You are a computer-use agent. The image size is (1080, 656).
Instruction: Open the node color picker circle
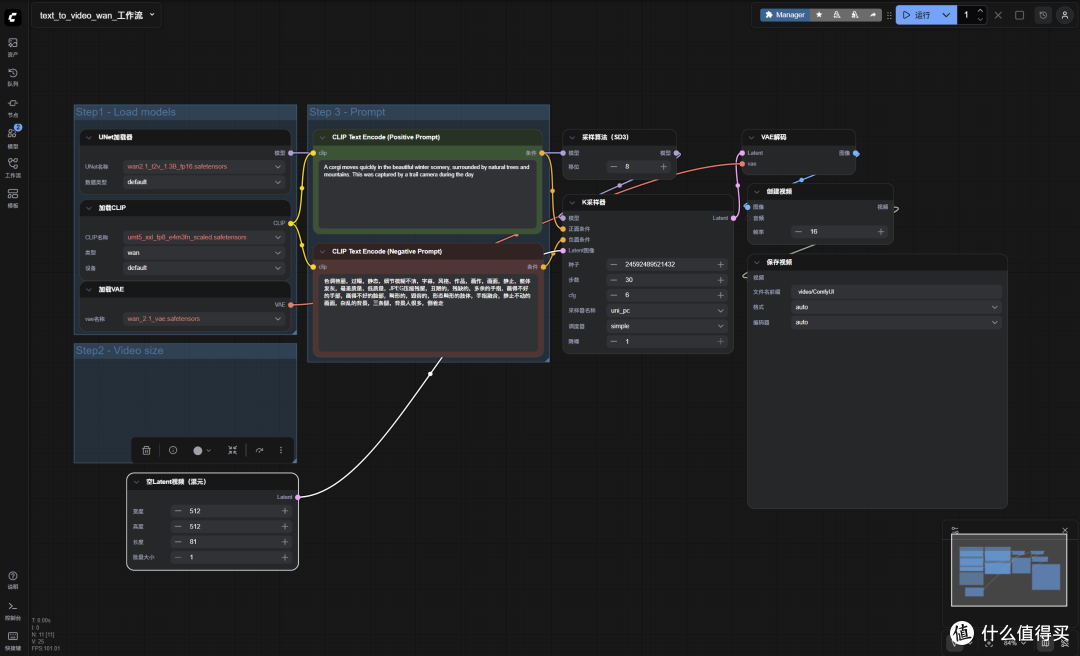pyautogui.click(x=202, y=450)
